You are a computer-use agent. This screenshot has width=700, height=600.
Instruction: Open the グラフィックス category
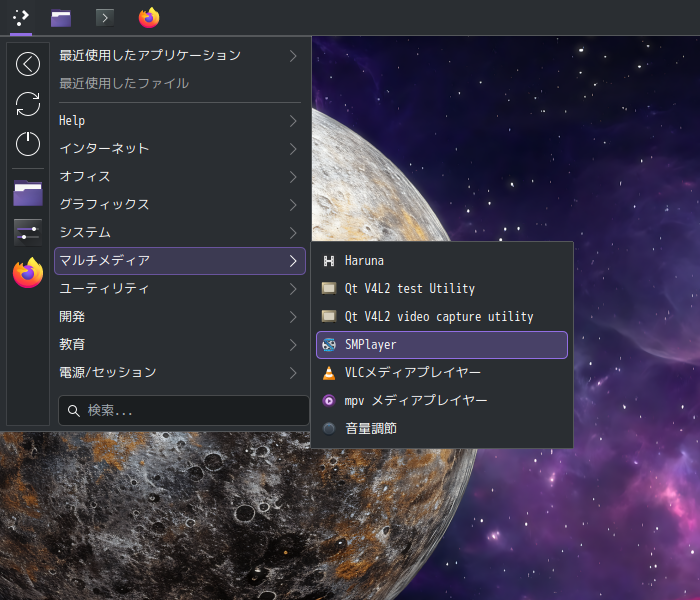pyautogui.click(x=179, y=205)
